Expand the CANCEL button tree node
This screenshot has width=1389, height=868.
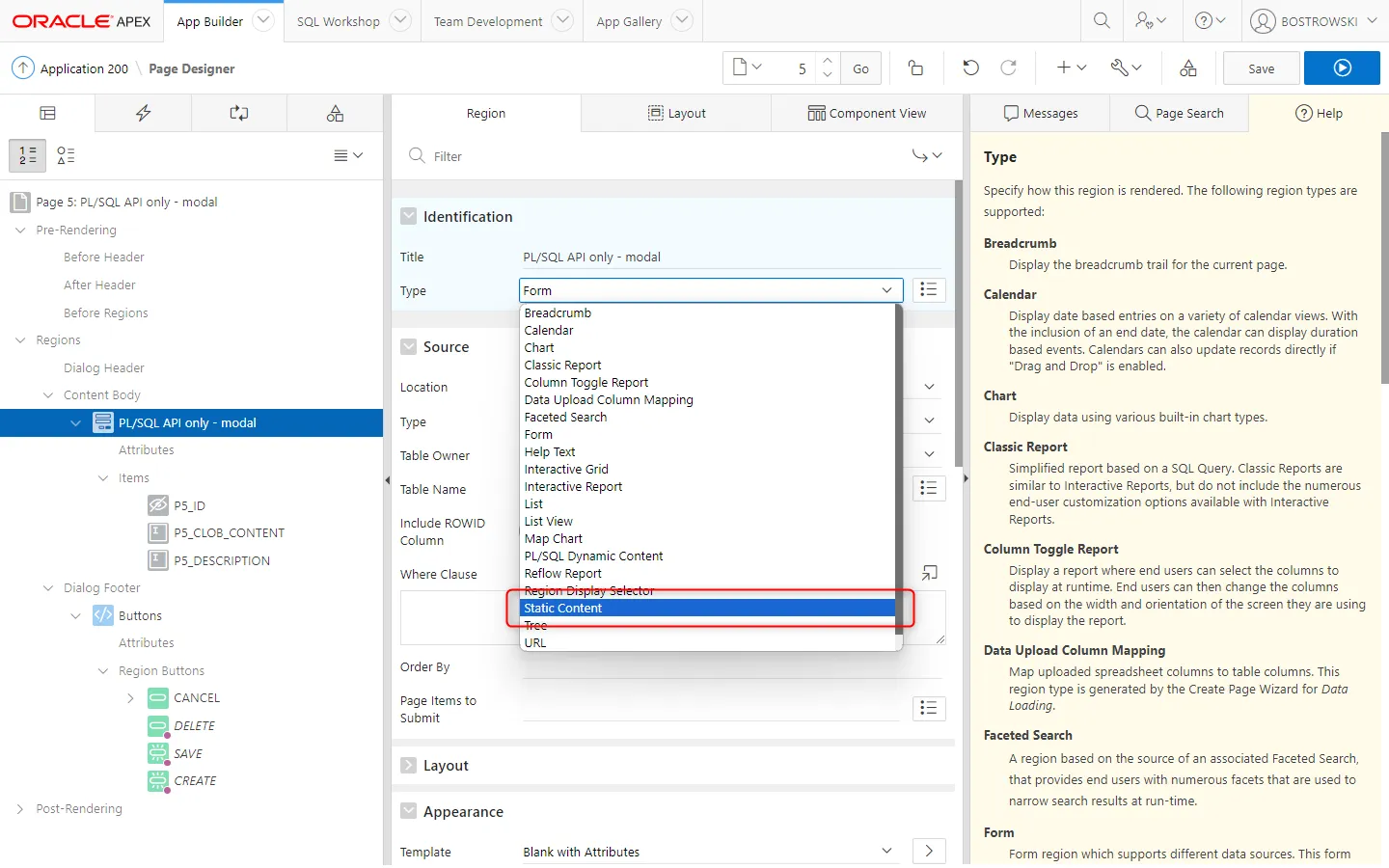[x=130, y=698]
